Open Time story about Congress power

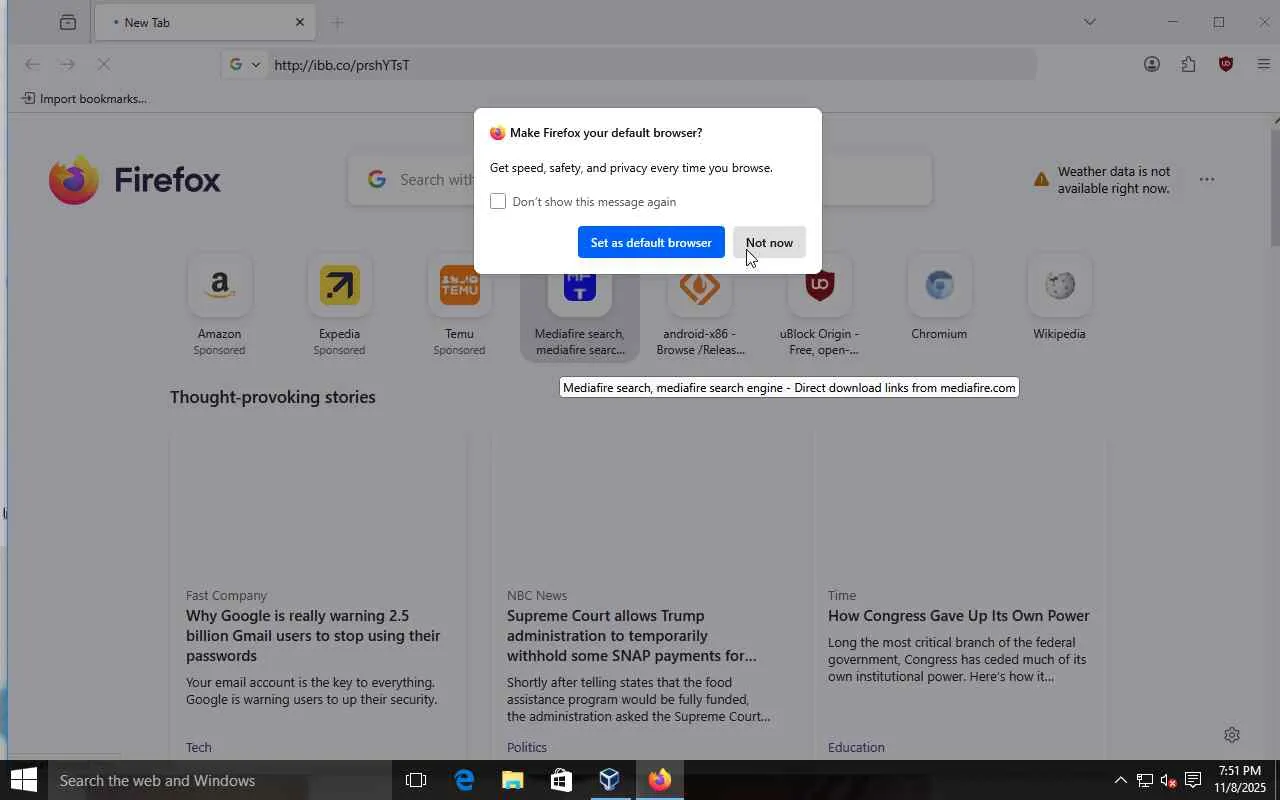point(959,615)
